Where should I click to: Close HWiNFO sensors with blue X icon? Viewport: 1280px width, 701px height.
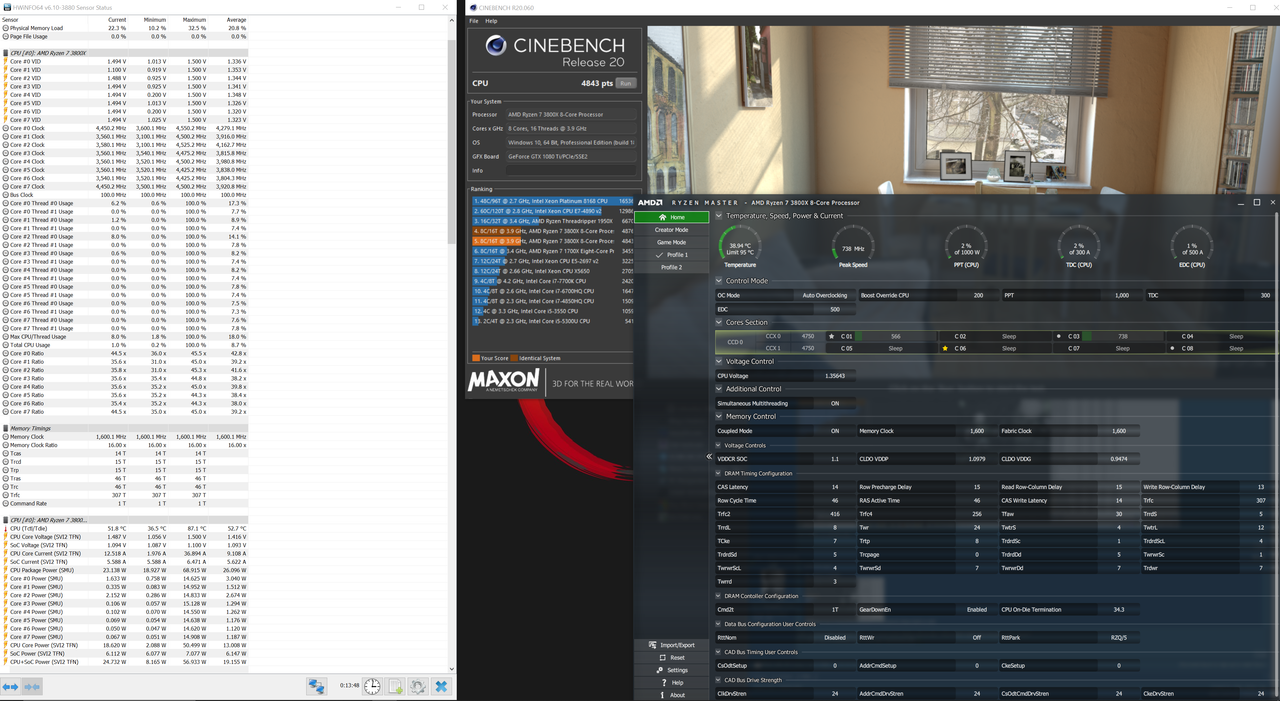441,687
